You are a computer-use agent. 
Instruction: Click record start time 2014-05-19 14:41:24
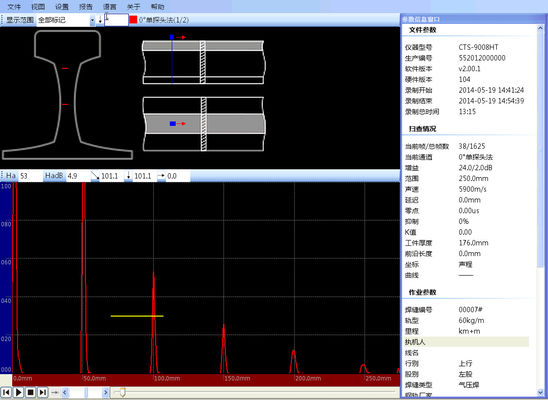pos(491,90)
